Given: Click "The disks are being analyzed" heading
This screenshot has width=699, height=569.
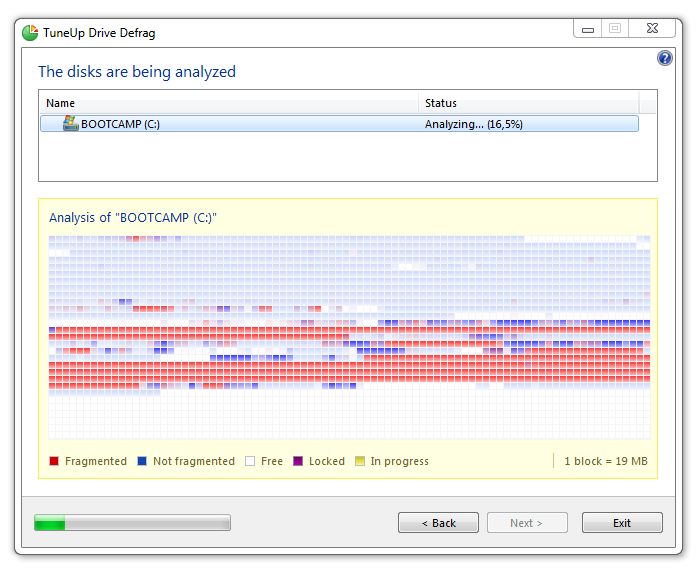Looking at the screenshot, I should click(x=137, y=72).
